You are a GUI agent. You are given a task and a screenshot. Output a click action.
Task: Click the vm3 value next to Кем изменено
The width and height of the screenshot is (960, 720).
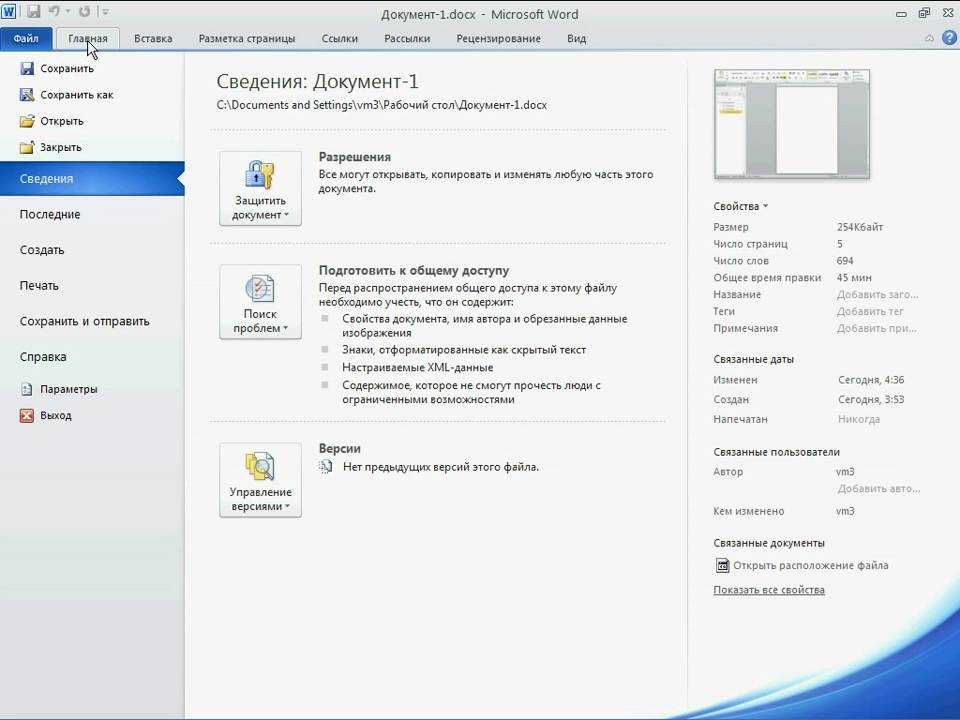(846, 511)
